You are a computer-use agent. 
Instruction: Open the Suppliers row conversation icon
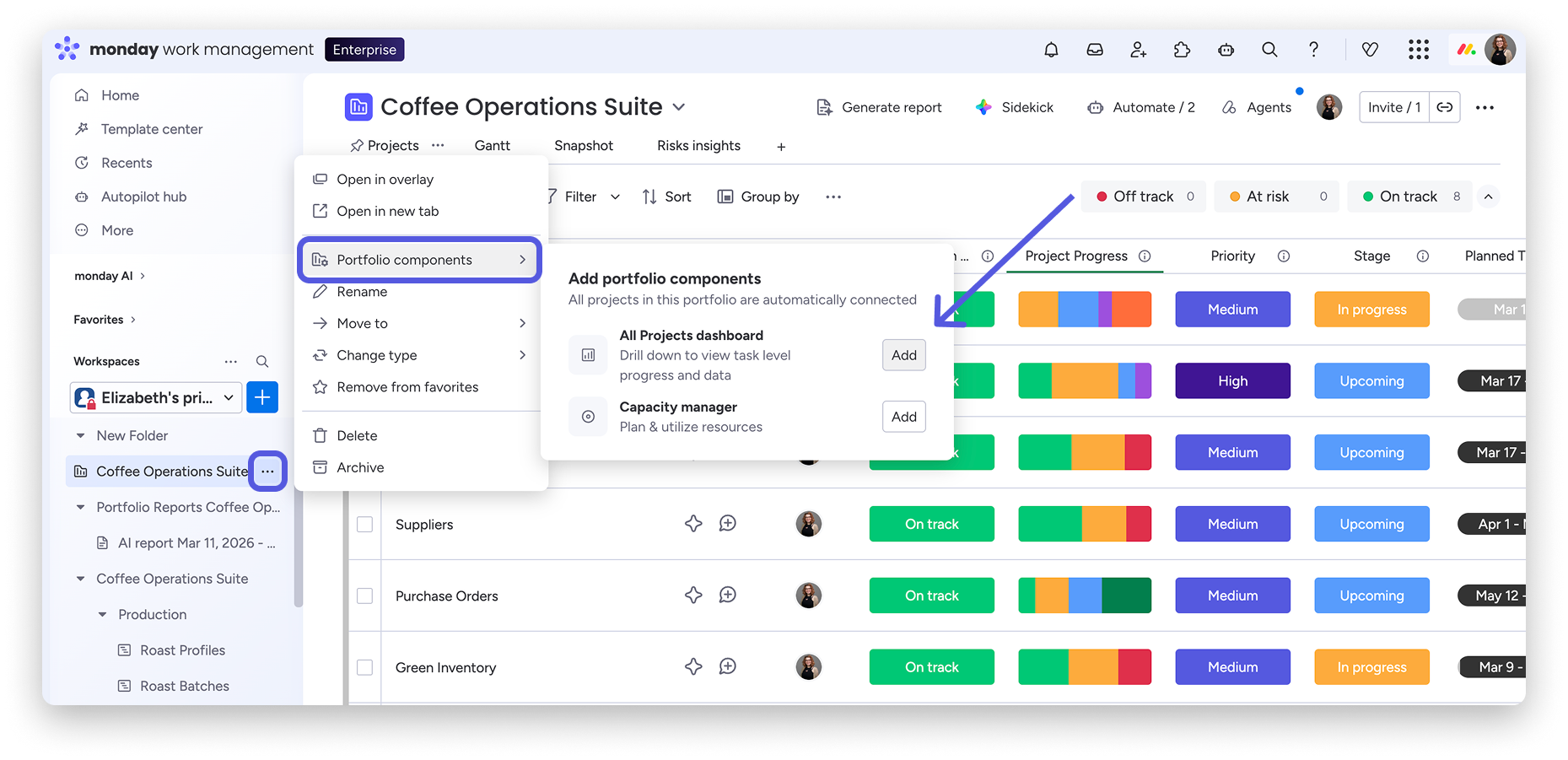pos(728,524)
